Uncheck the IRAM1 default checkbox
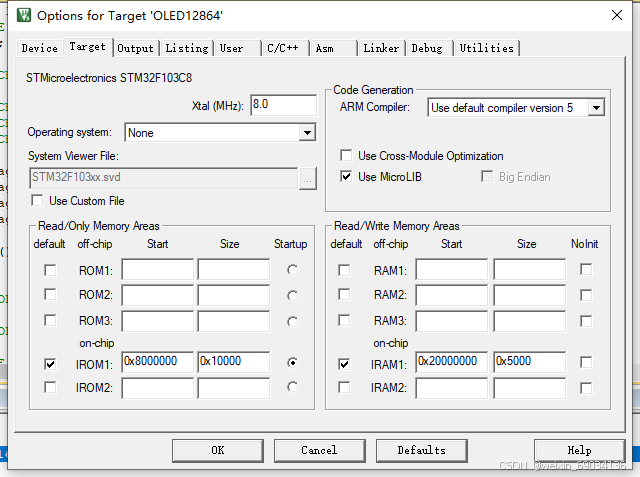640x477 pixels. point(344,364)
